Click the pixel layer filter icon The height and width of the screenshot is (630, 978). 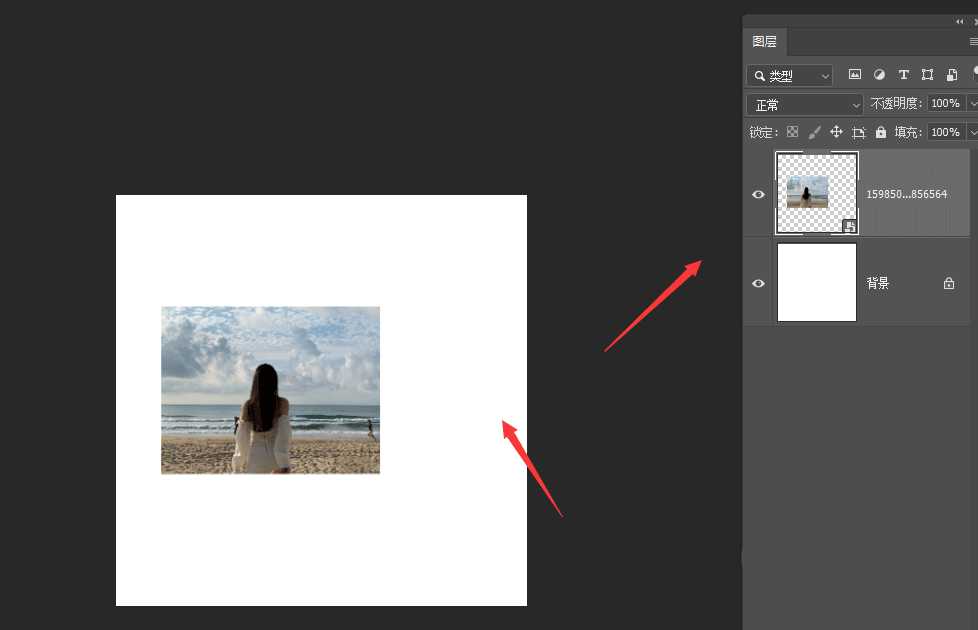(854, 75)
